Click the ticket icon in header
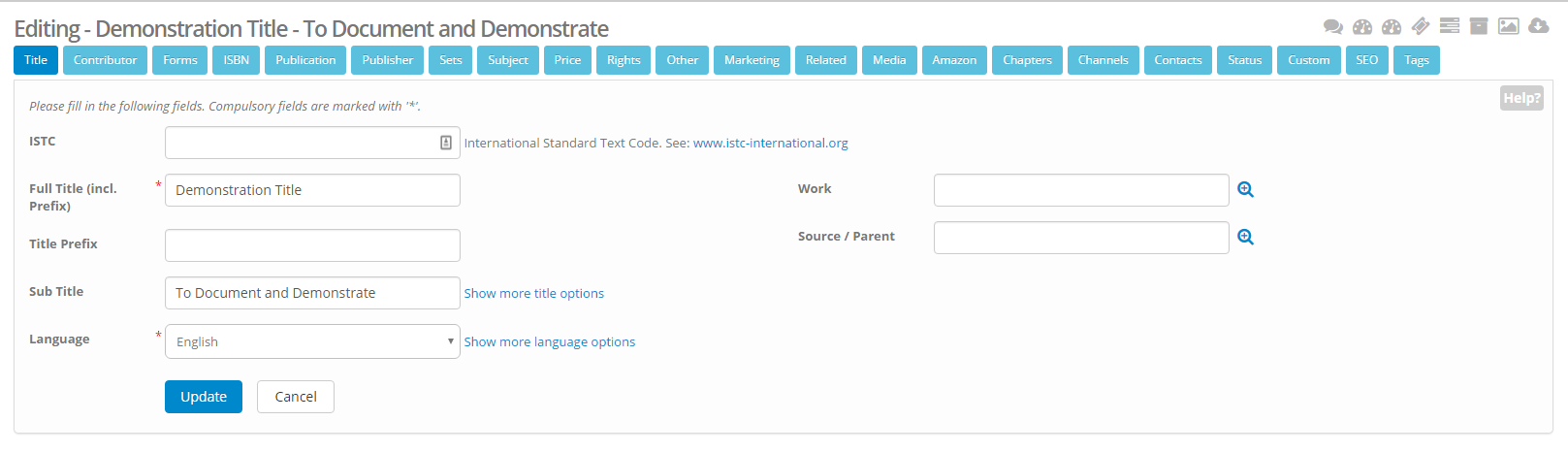Screen dimensions: 1568x453 click(1421, 26)
